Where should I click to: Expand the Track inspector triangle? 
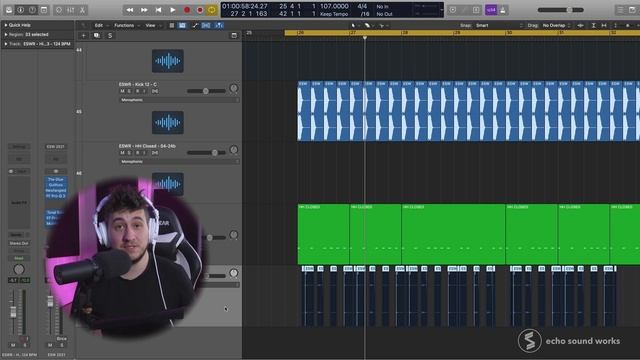pos(6,44)
